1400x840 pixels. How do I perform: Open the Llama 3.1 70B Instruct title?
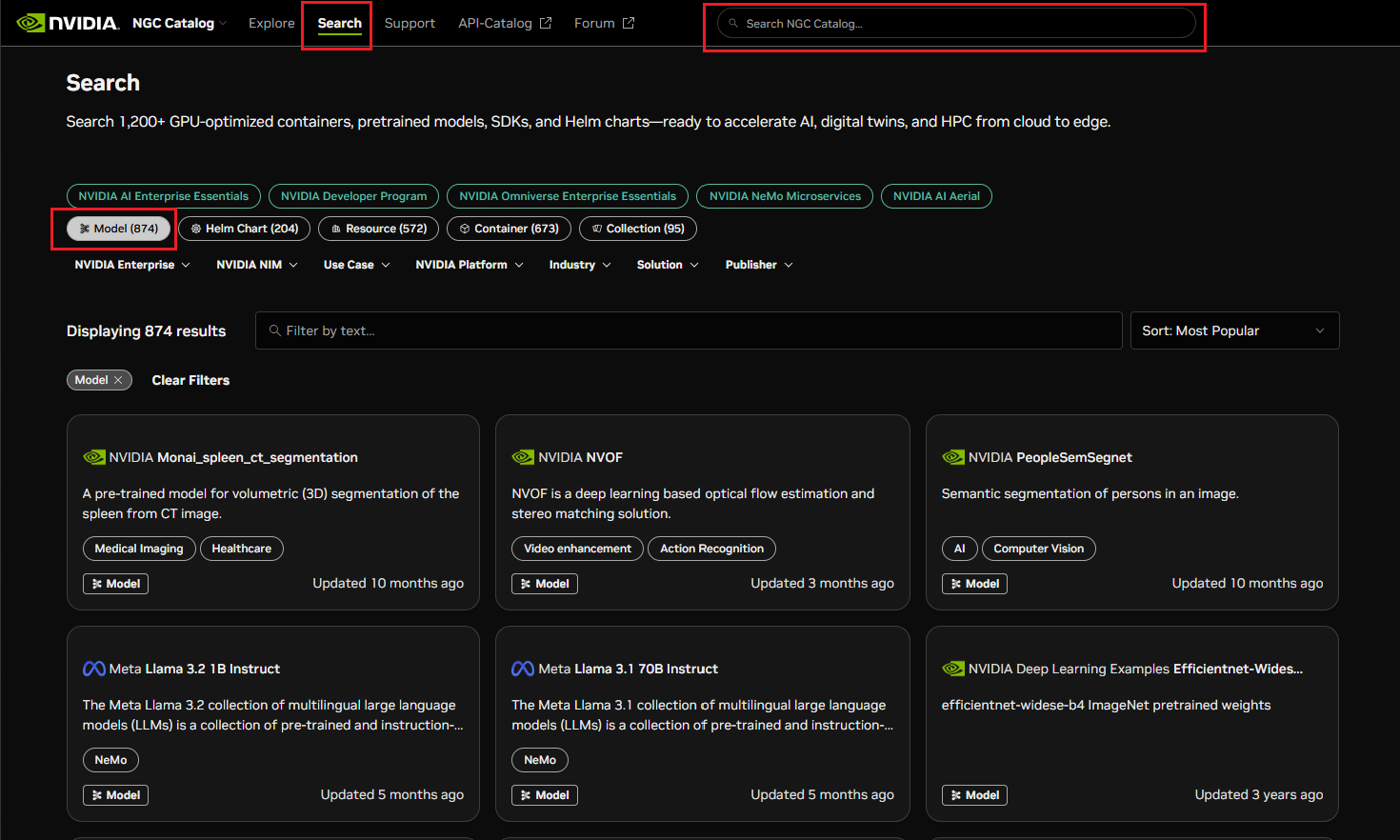point(647,669)
